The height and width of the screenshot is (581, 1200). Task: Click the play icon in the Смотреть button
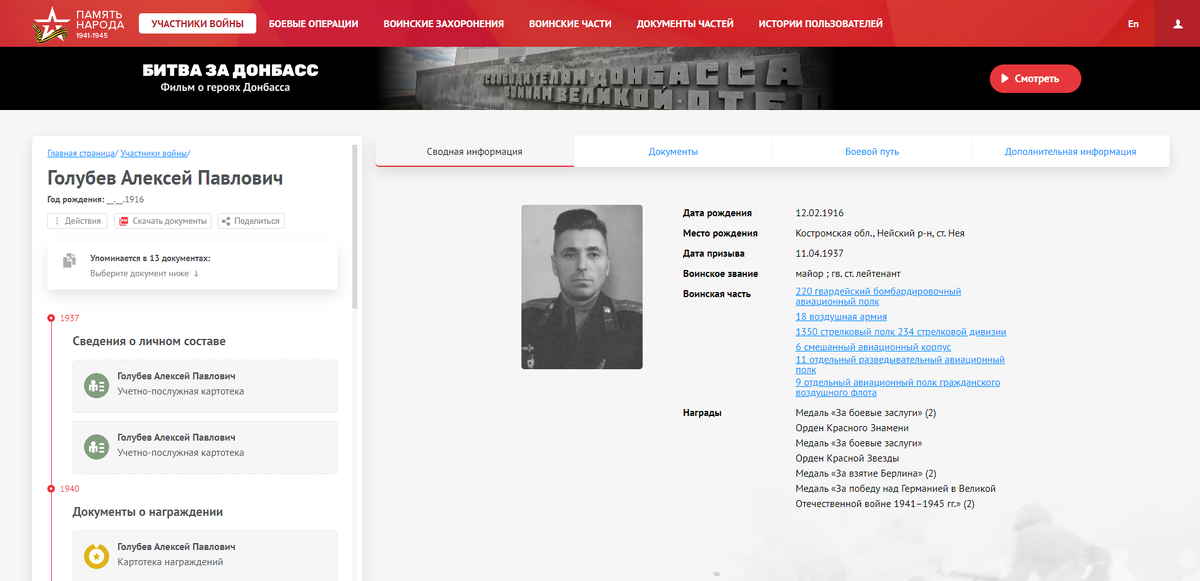pos(1004,78)
